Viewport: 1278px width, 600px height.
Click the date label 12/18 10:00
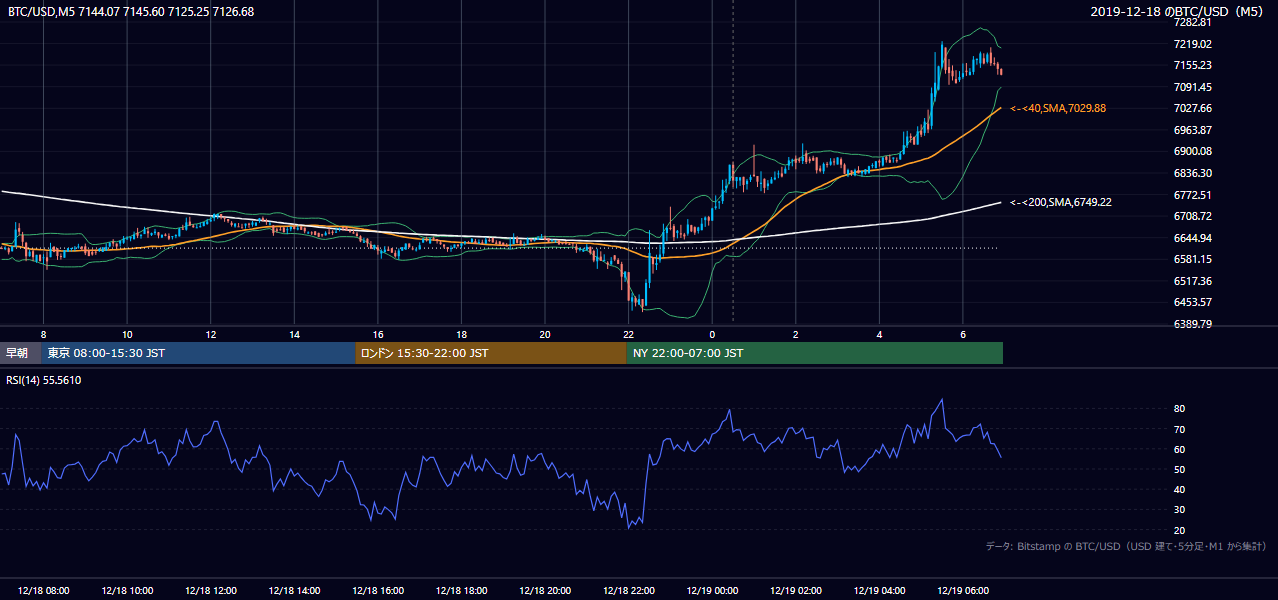pyautogui.click(x=127, y=591)
